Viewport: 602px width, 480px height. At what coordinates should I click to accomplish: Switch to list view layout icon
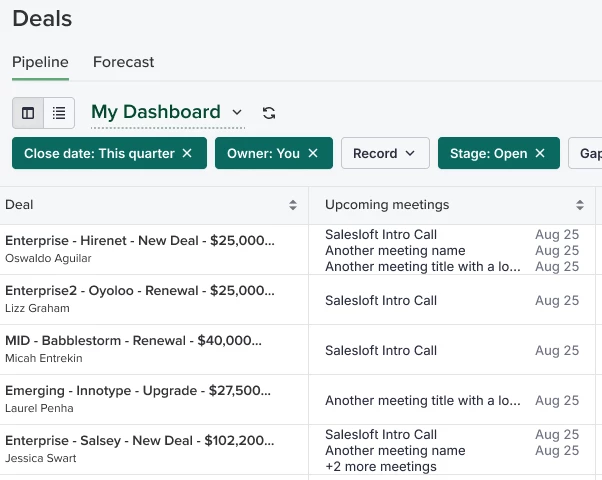click(59, 113)
